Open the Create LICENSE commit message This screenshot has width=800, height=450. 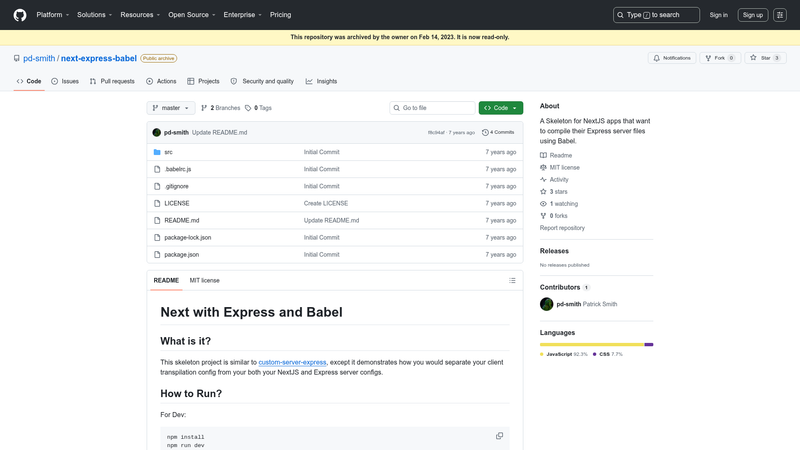click(326, 203)
